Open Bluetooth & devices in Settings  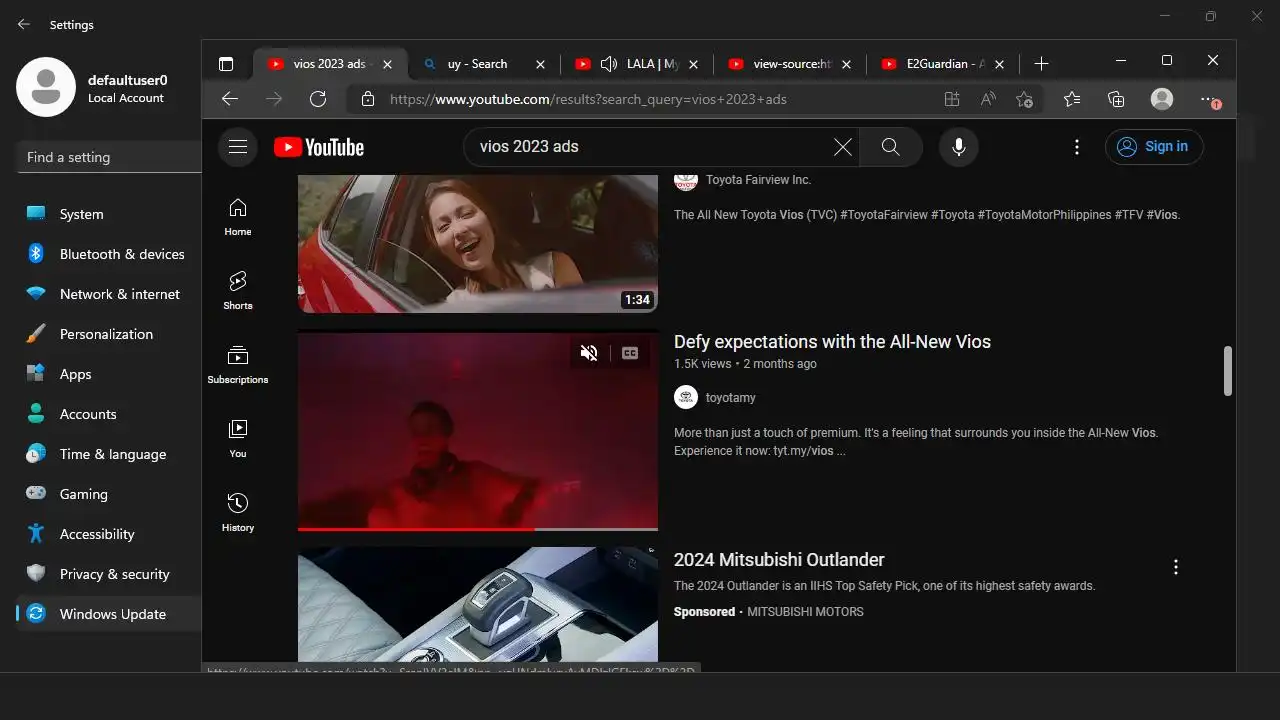[109, 254]
